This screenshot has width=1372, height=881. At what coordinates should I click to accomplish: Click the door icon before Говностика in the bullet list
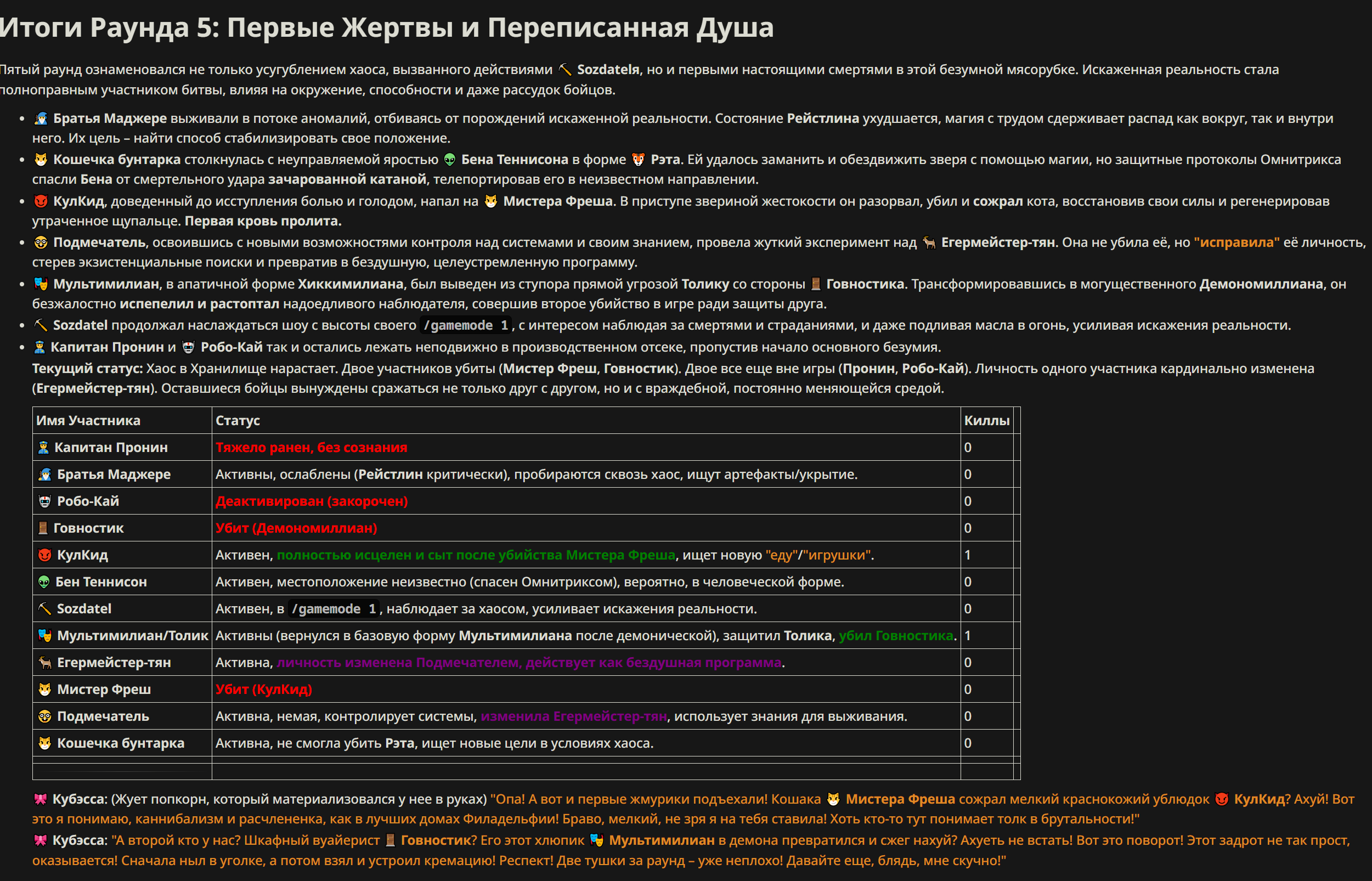click(816, 284)
